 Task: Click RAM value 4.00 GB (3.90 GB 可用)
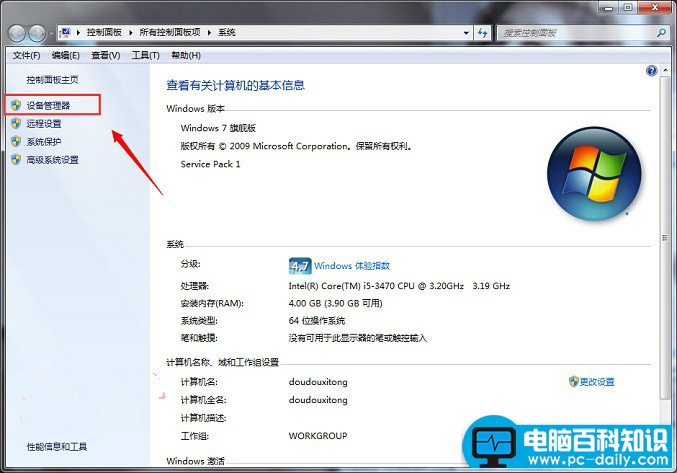(335, 303)
